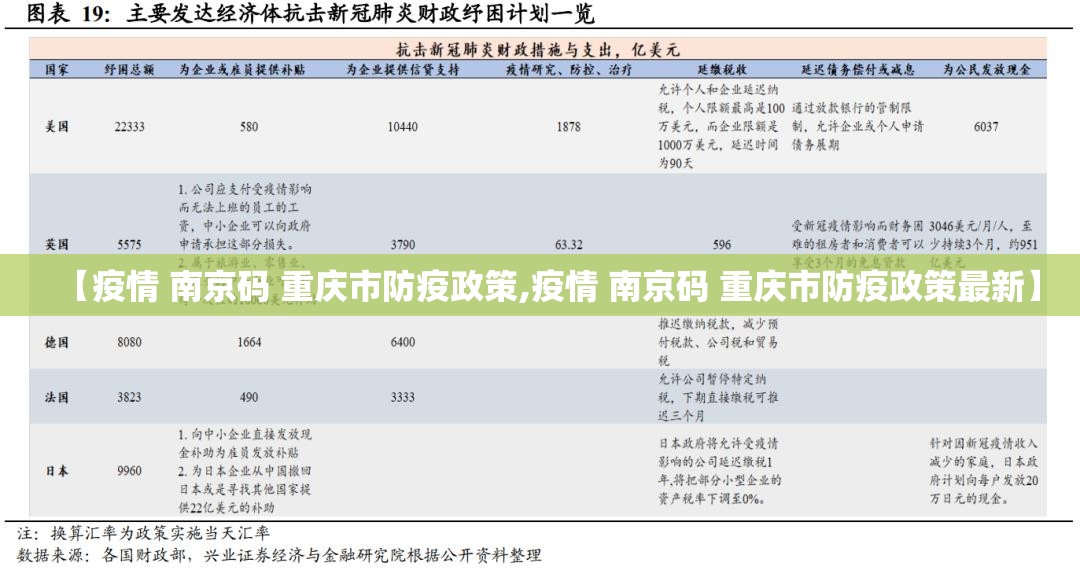This screenshot has height=570, width=1080.
Task: Click the 日本 household cash payment text
Action: pos(984,471)
